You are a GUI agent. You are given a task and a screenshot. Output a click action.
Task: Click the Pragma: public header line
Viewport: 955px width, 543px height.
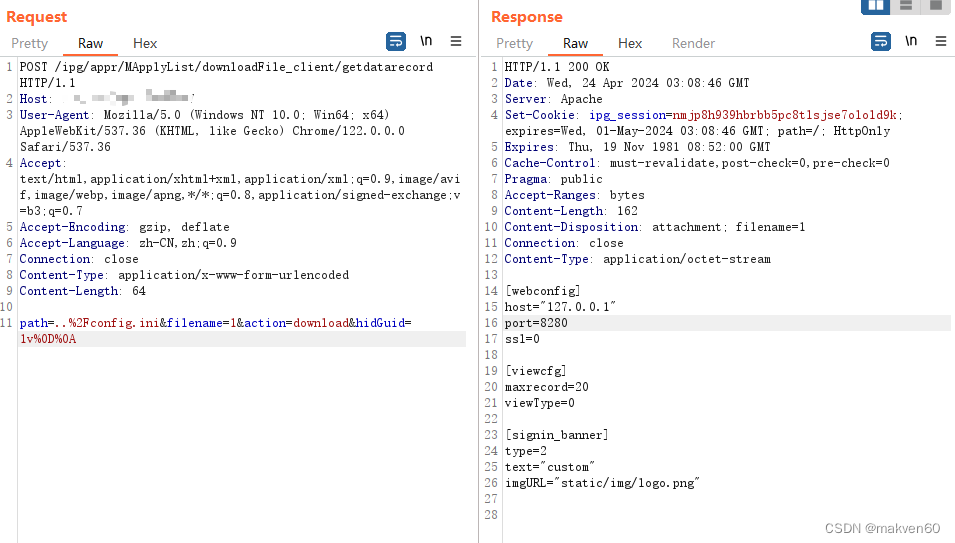(553, 179)
